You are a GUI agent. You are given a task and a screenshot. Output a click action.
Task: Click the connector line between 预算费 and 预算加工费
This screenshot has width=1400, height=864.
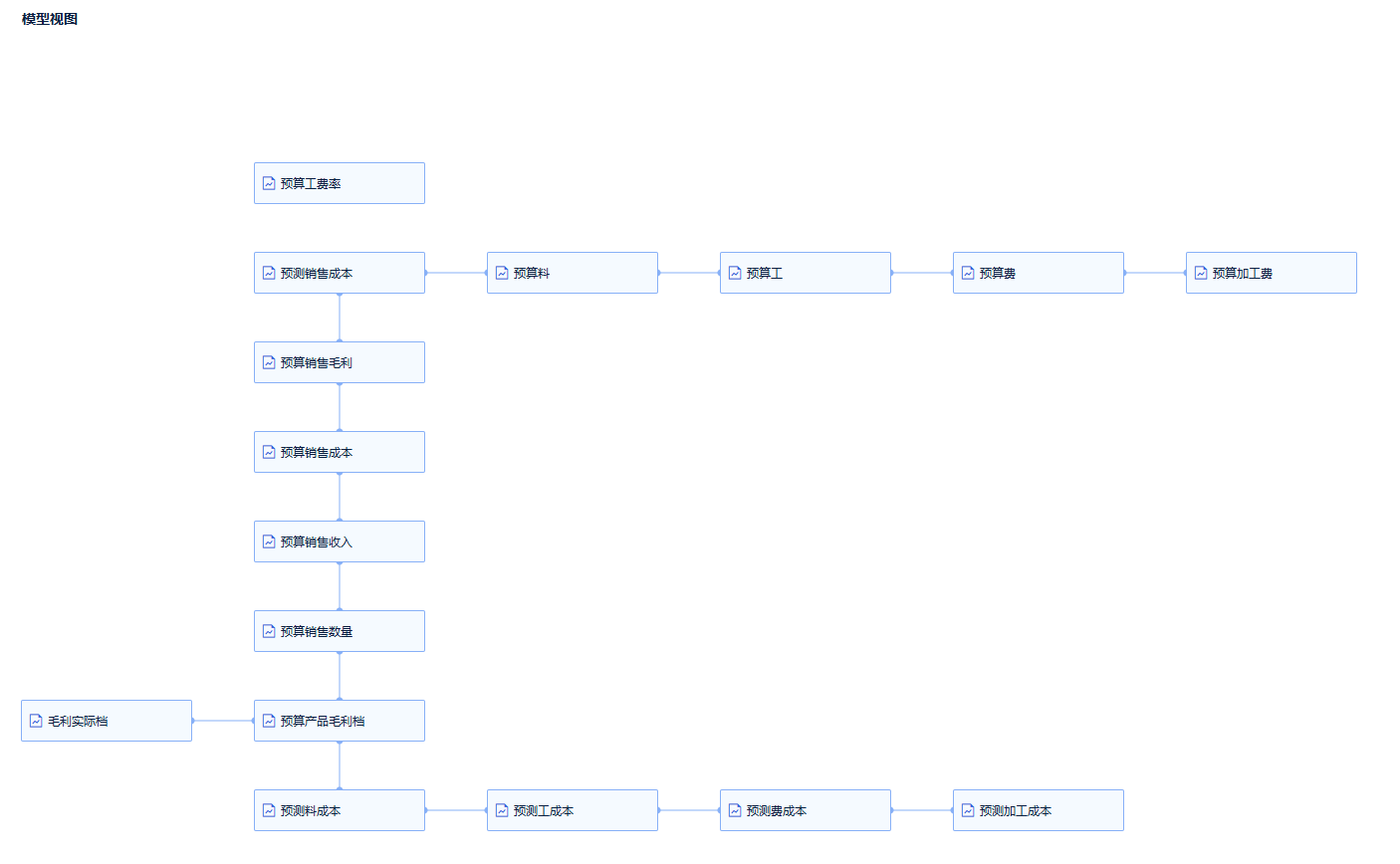pos(1155,273)
